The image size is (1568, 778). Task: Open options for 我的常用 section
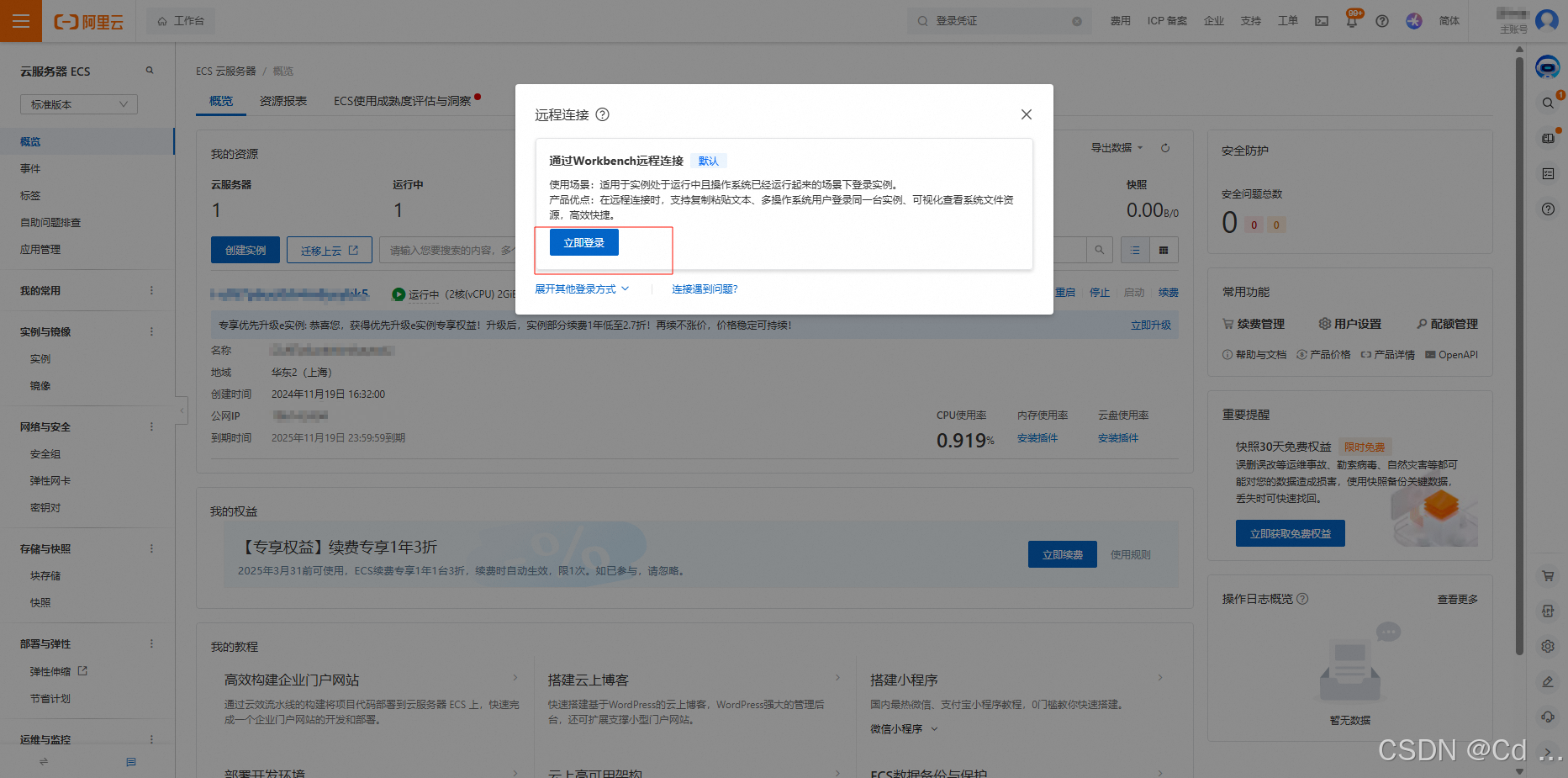[x=151, y=290]
